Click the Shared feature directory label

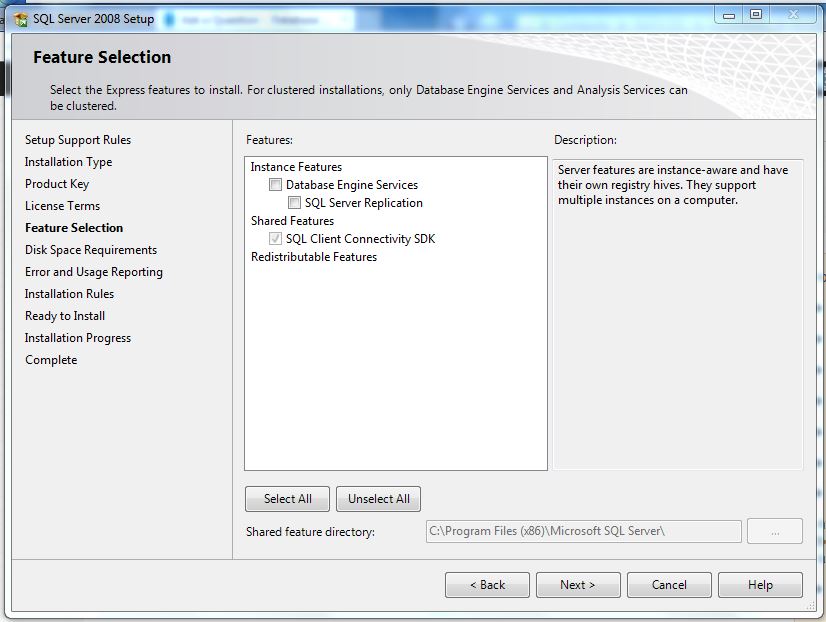tap(310, 532)
